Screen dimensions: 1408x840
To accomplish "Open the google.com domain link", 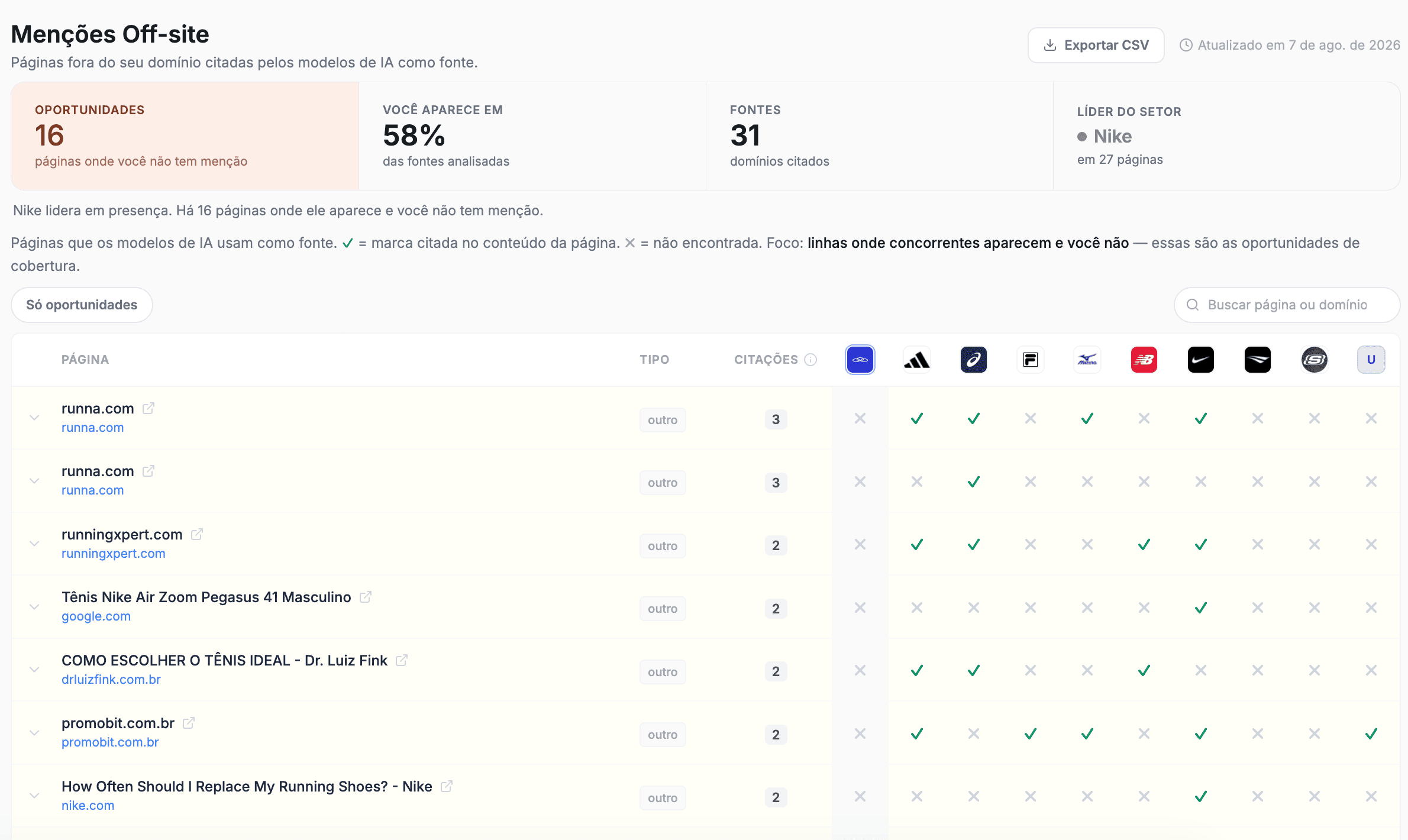I will click(96, 616).
